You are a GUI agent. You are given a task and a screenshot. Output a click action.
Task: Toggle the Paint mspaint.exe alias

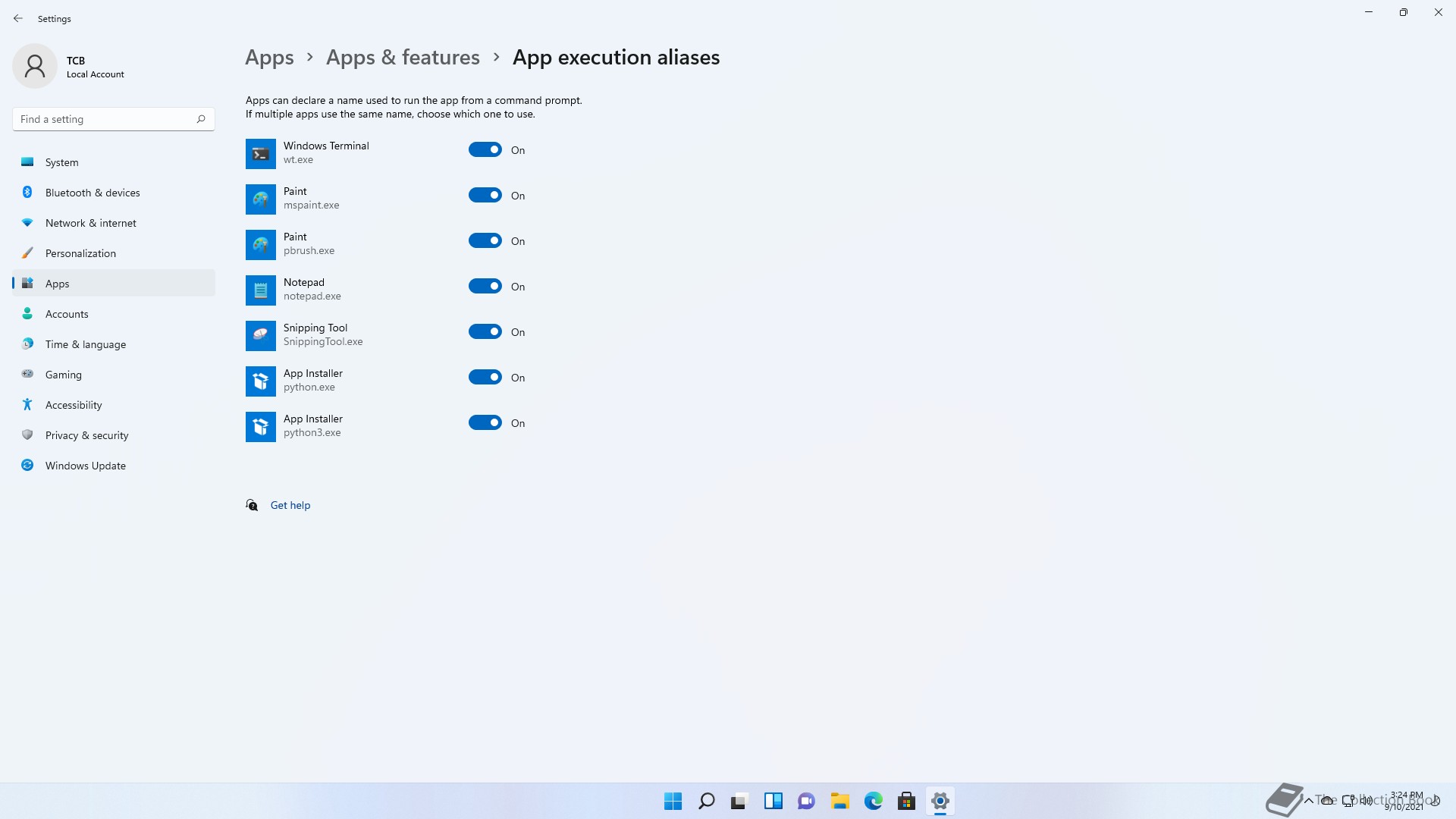(485, 196)
